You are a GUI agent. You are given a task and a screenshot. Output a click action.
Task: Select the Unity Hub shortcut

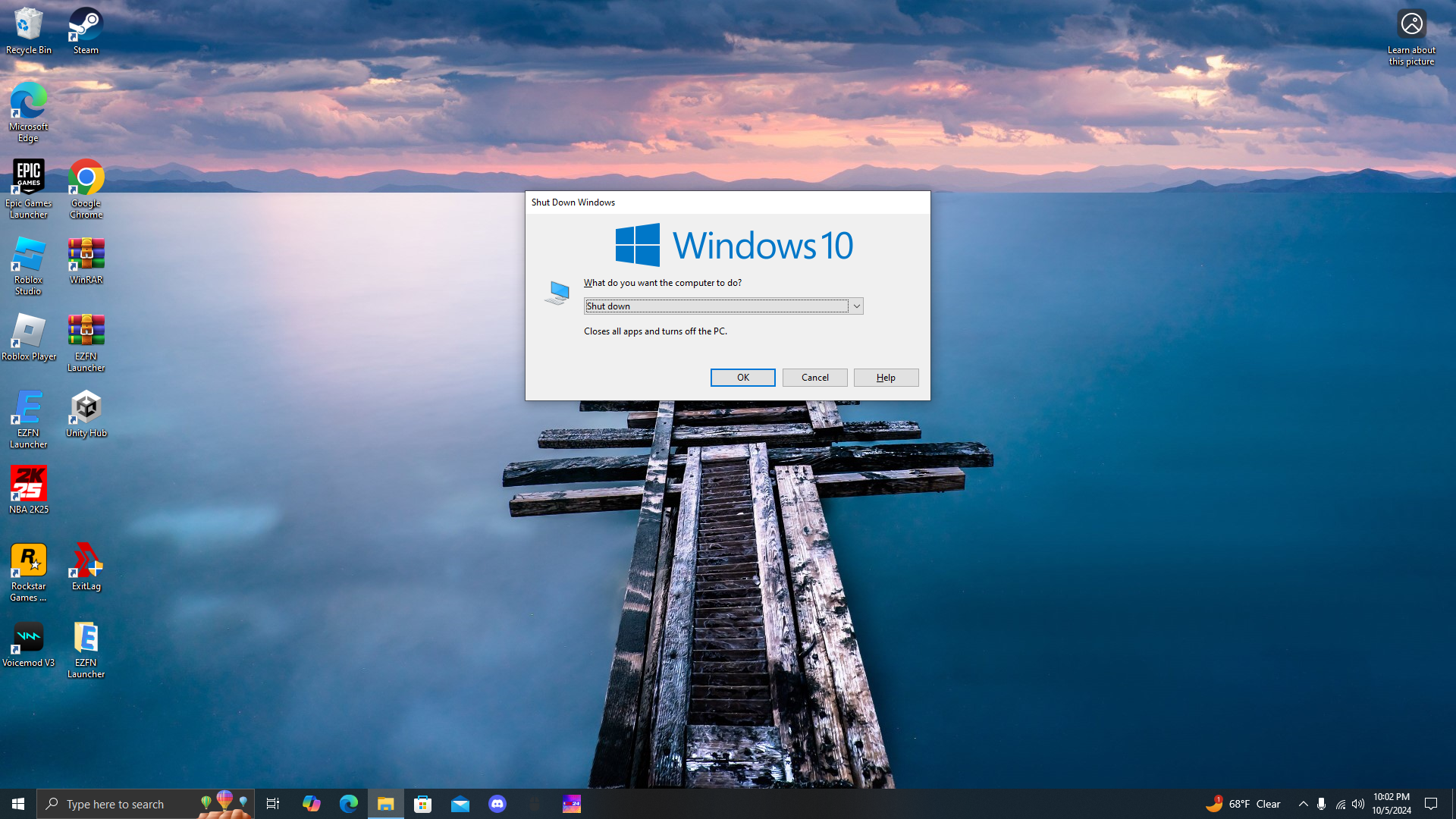[86, 413]
